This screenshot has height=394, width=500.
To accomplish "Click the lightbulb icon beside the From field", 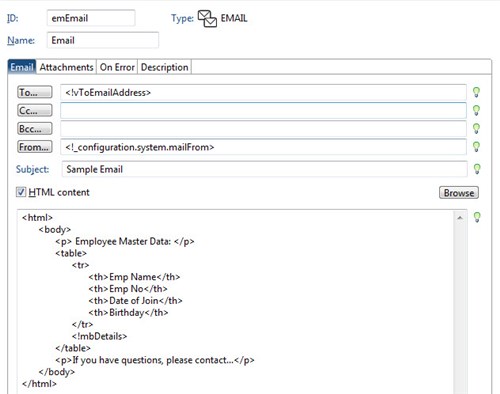I will click(476, 147).
